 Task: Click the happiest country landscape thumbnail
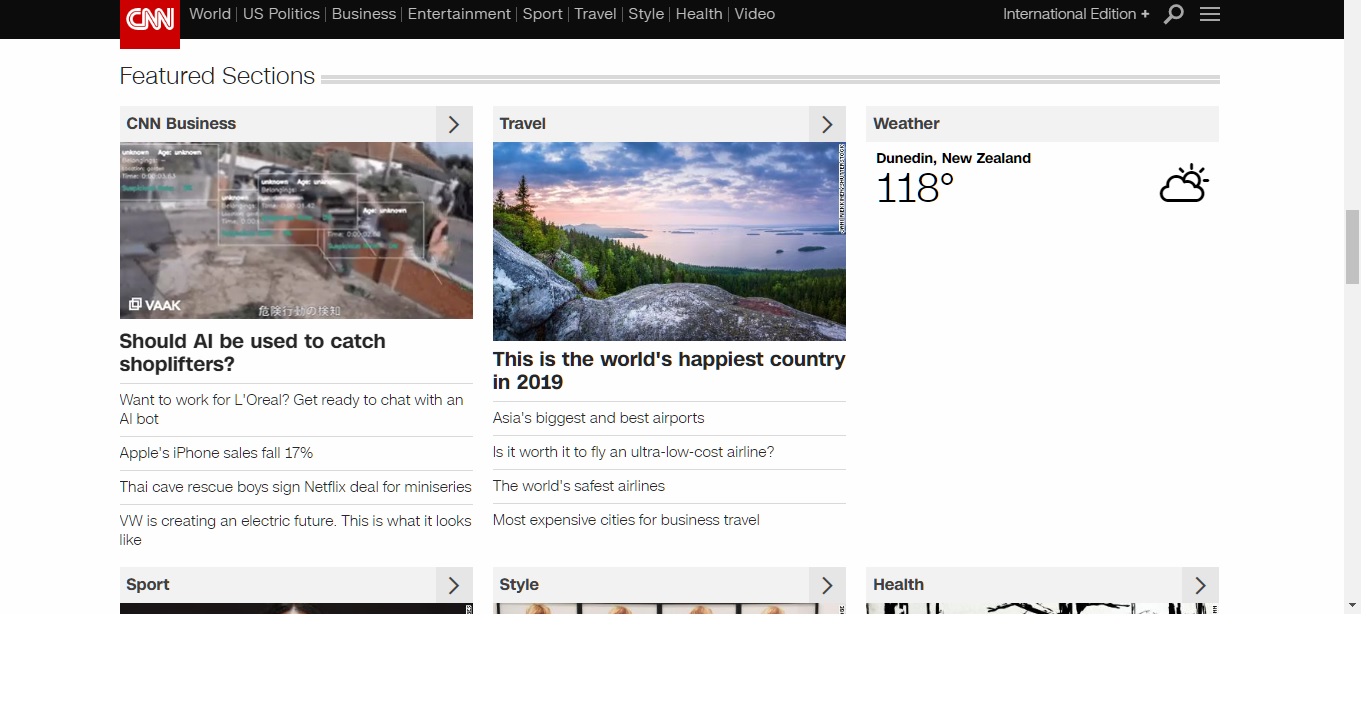pos(669,241)
